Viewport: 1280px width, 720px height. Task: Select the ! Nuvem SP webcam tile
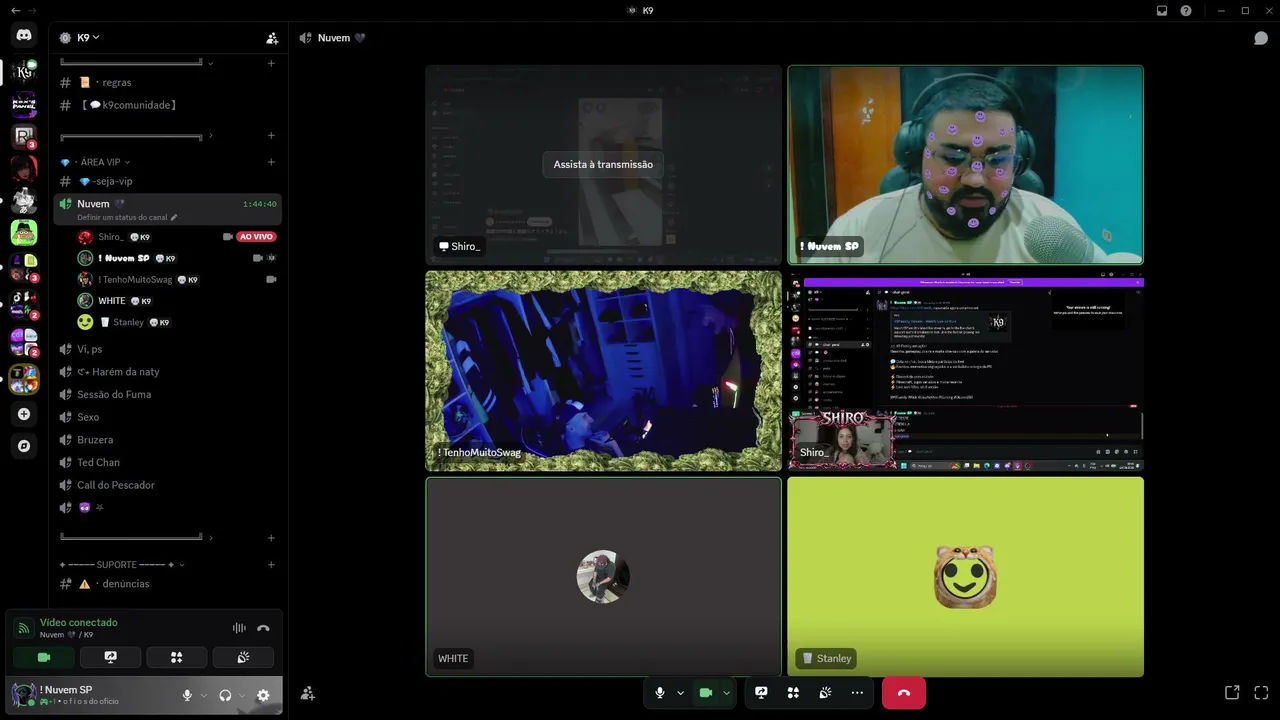965,165
